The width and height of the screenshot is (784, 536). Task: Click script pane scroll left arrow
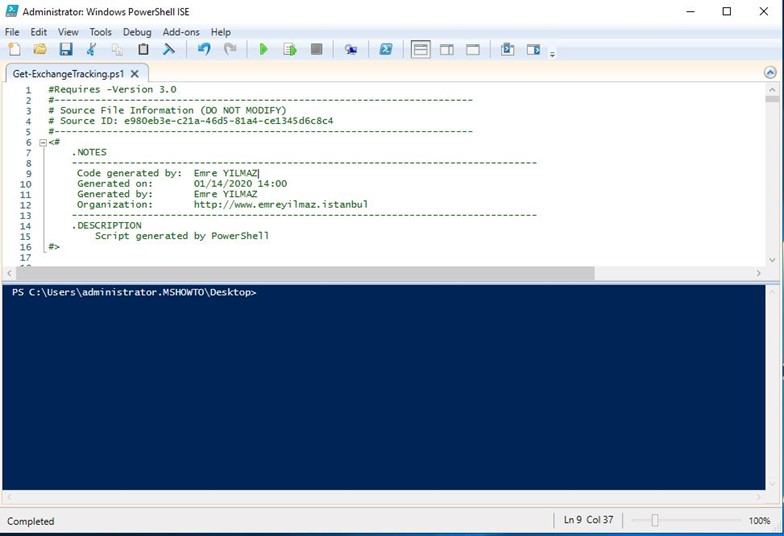pyautogui.click(x=9, y=273)
